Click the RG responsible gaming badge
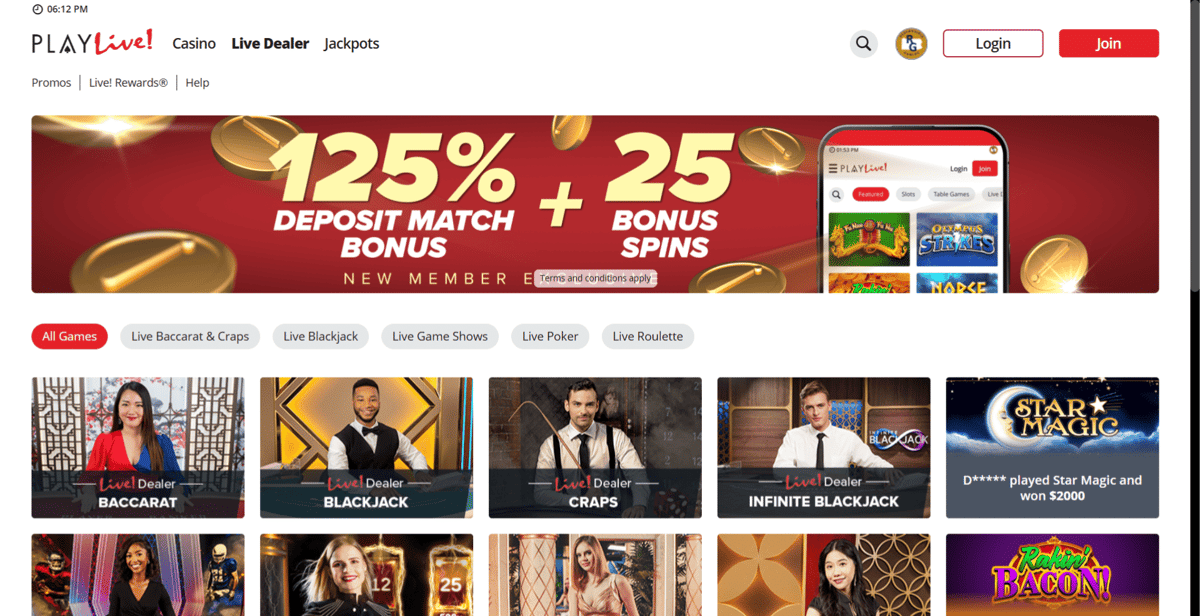The width and height of the screenshot is (1200, 616). point(911,43)
